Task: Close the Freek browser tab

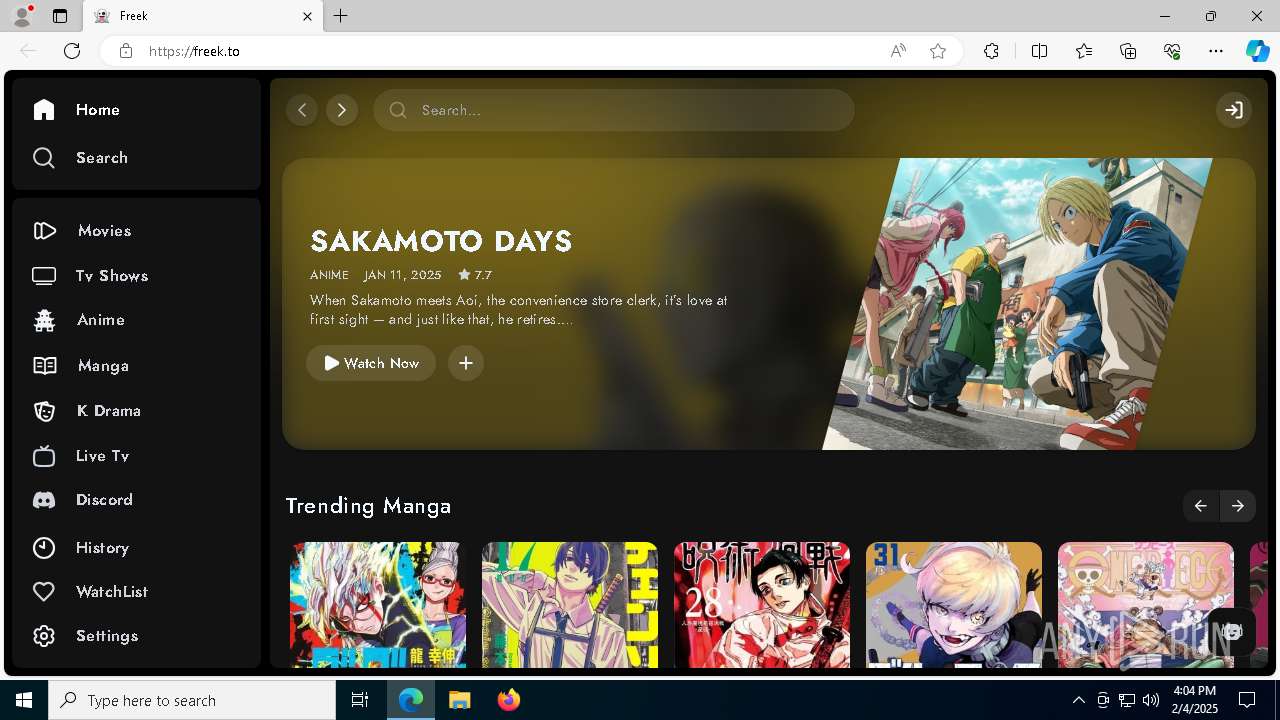Action: click(308, 16)
